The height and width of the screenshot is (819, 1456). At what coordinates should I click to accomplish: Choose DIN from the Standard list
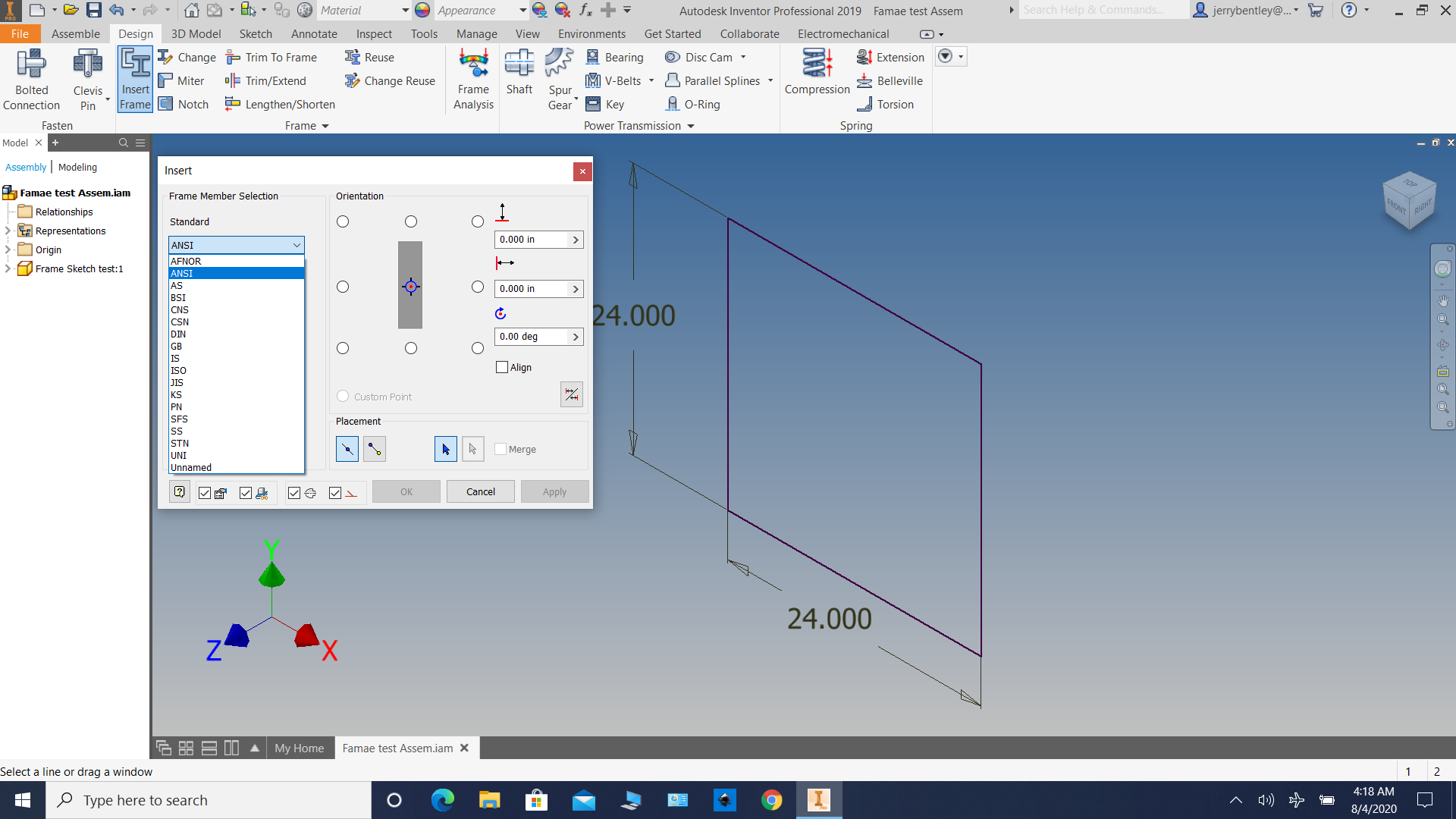click(x=179, y=334)
